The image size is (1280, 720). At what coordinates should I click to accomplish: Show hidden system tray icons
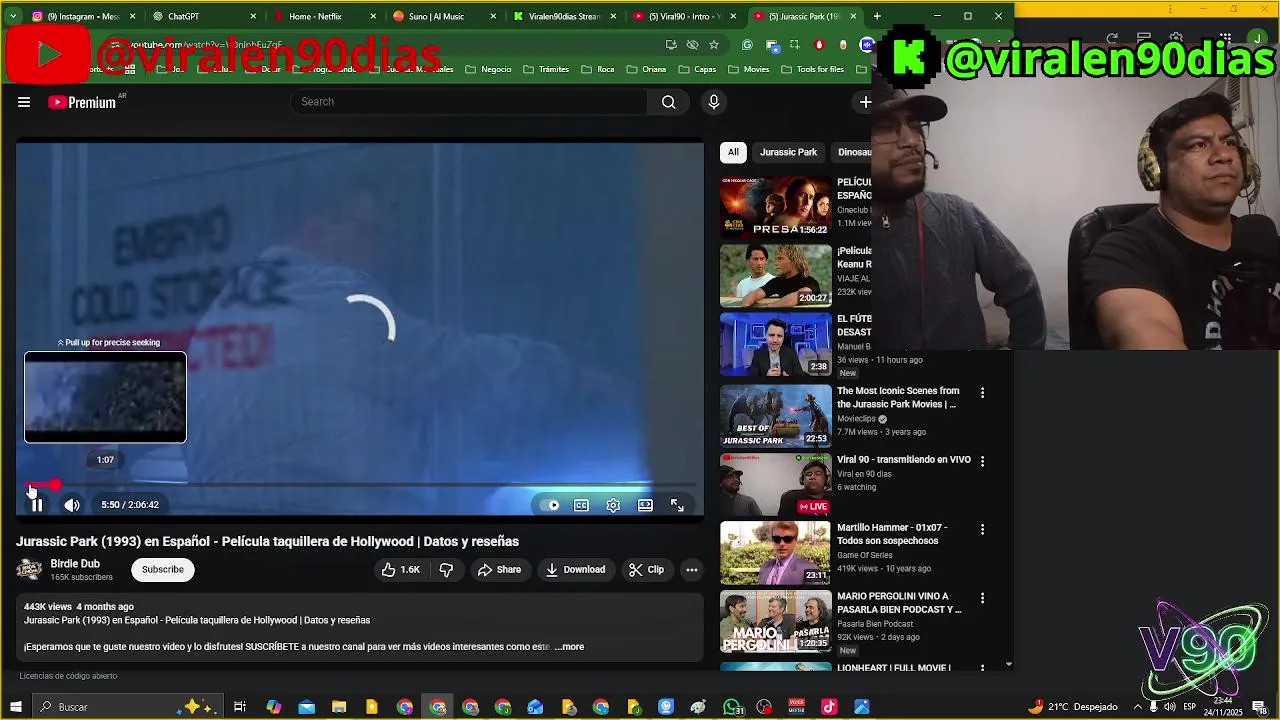[x=1137, y=707]
